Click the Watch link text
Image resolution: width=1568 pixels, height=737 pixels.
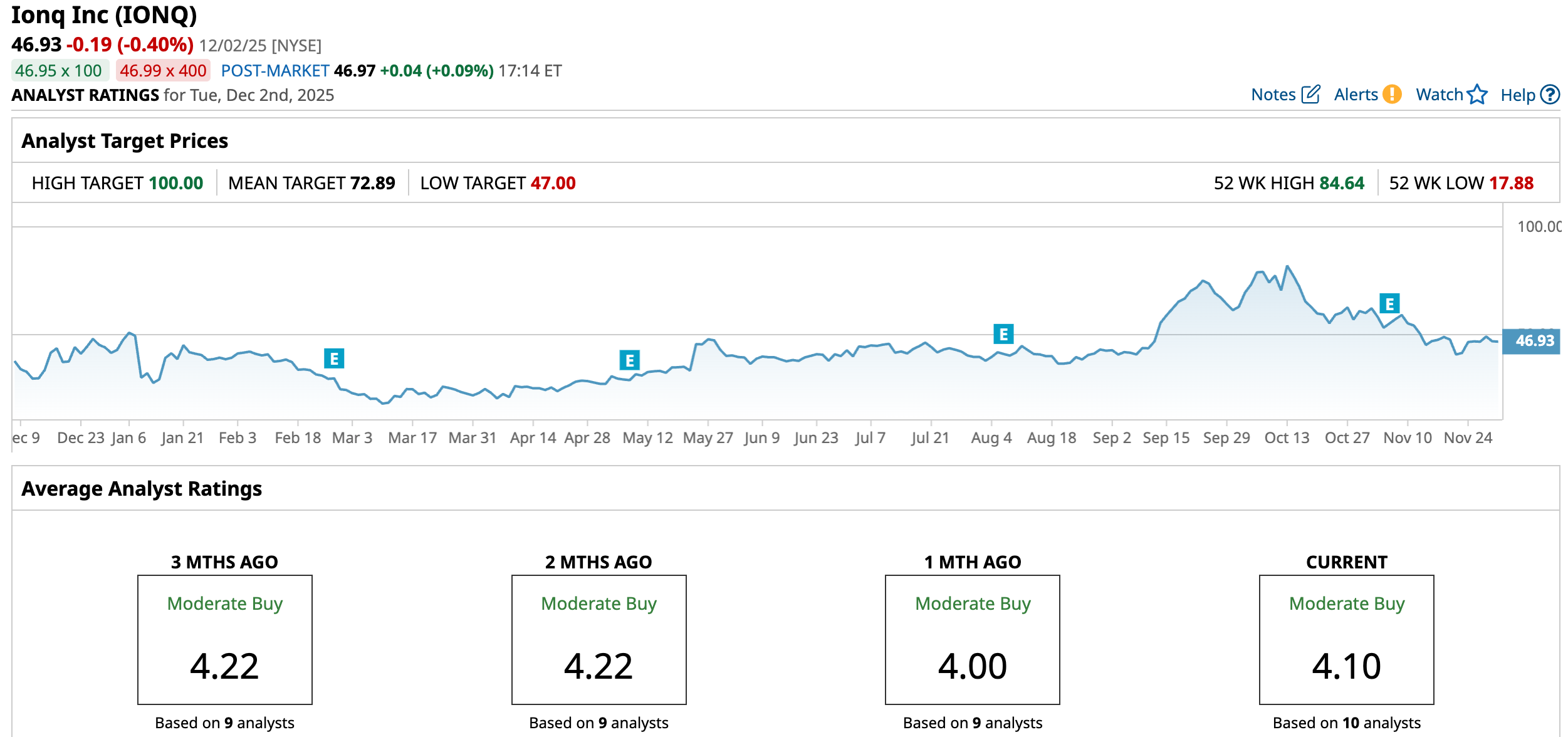coord(1439,95)
